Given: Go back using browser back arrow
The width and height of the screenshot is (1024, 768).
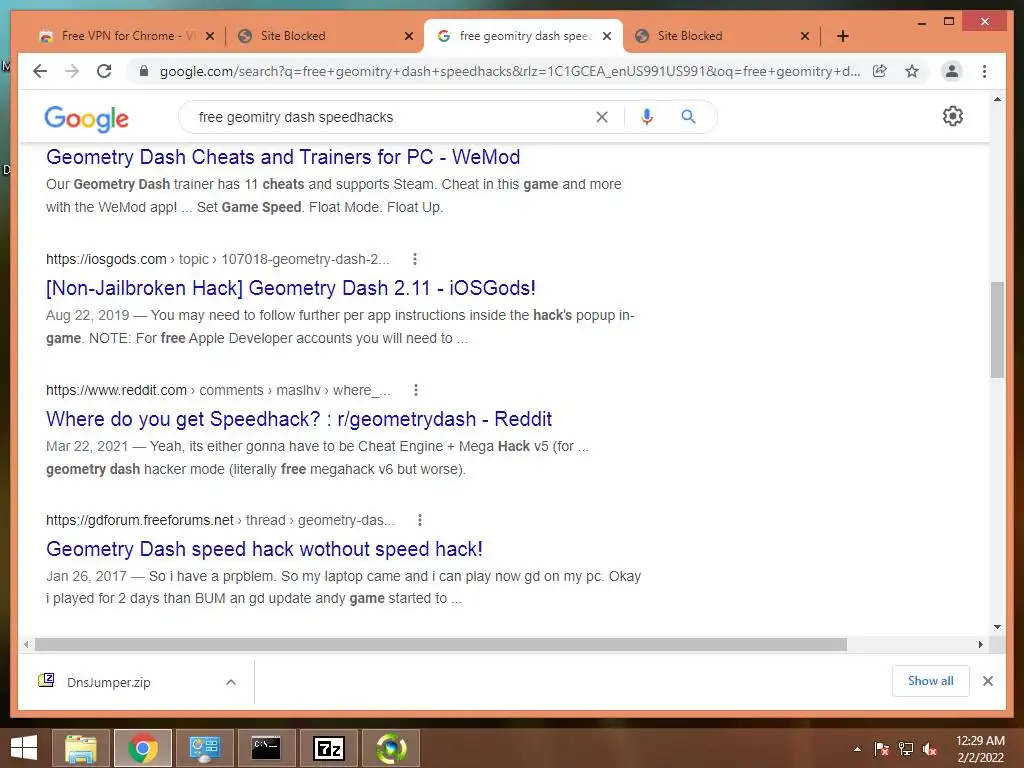Looking at the screenshot, I should (40, 71).
